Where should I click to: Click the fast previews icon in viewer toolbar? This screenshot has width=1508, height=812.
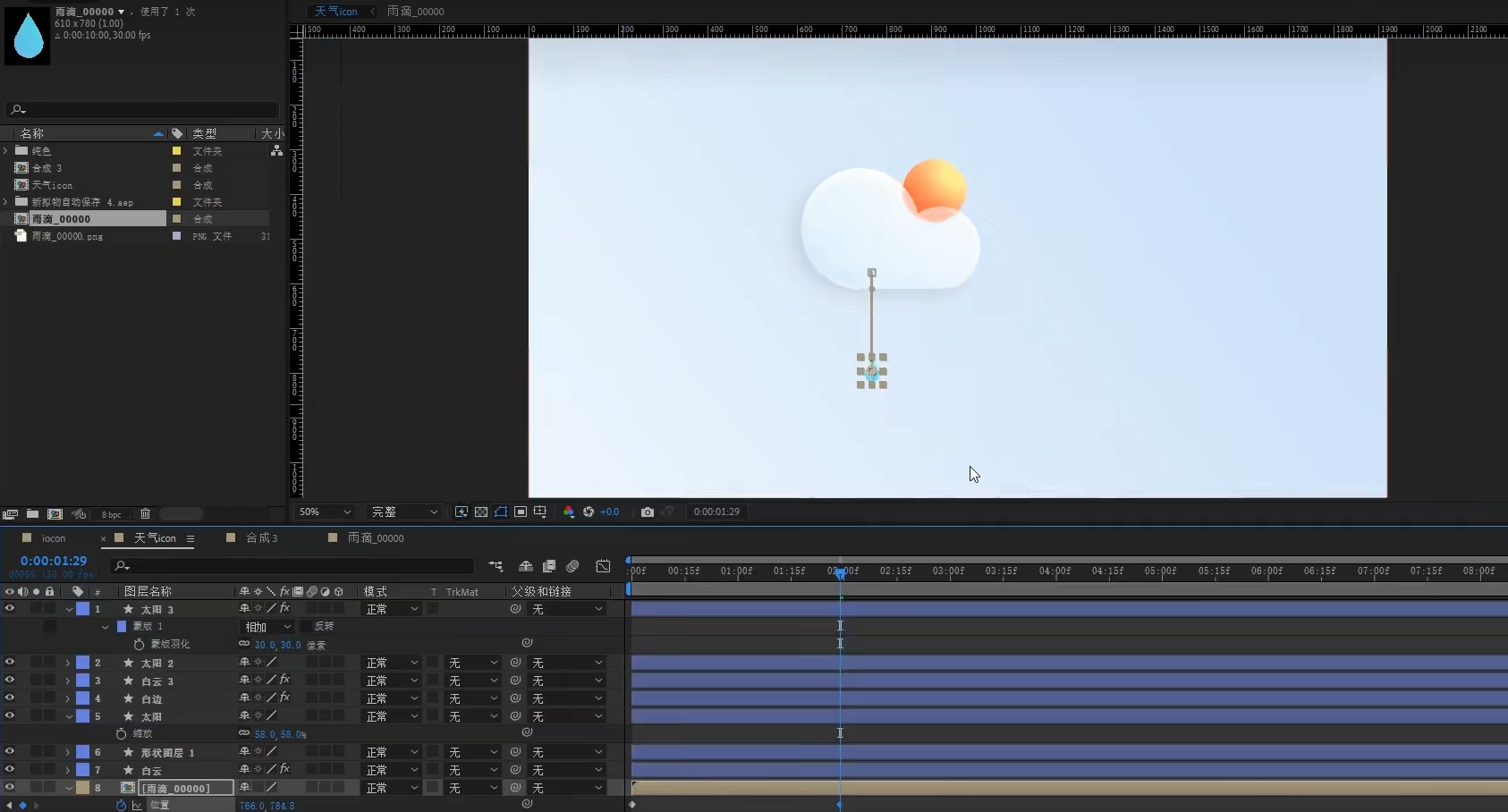coord(462,512)
